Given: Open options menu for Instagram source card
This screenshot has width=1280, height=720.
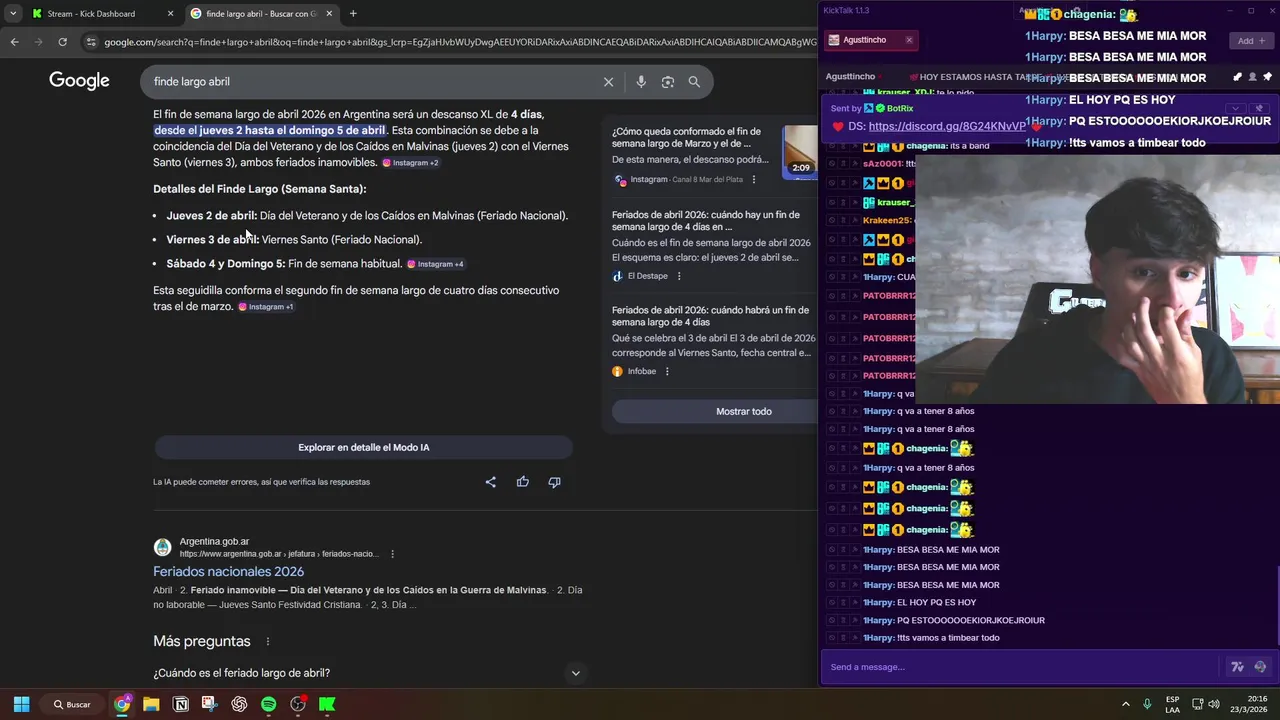Looking at the screenshot, I should coord(754,180).
